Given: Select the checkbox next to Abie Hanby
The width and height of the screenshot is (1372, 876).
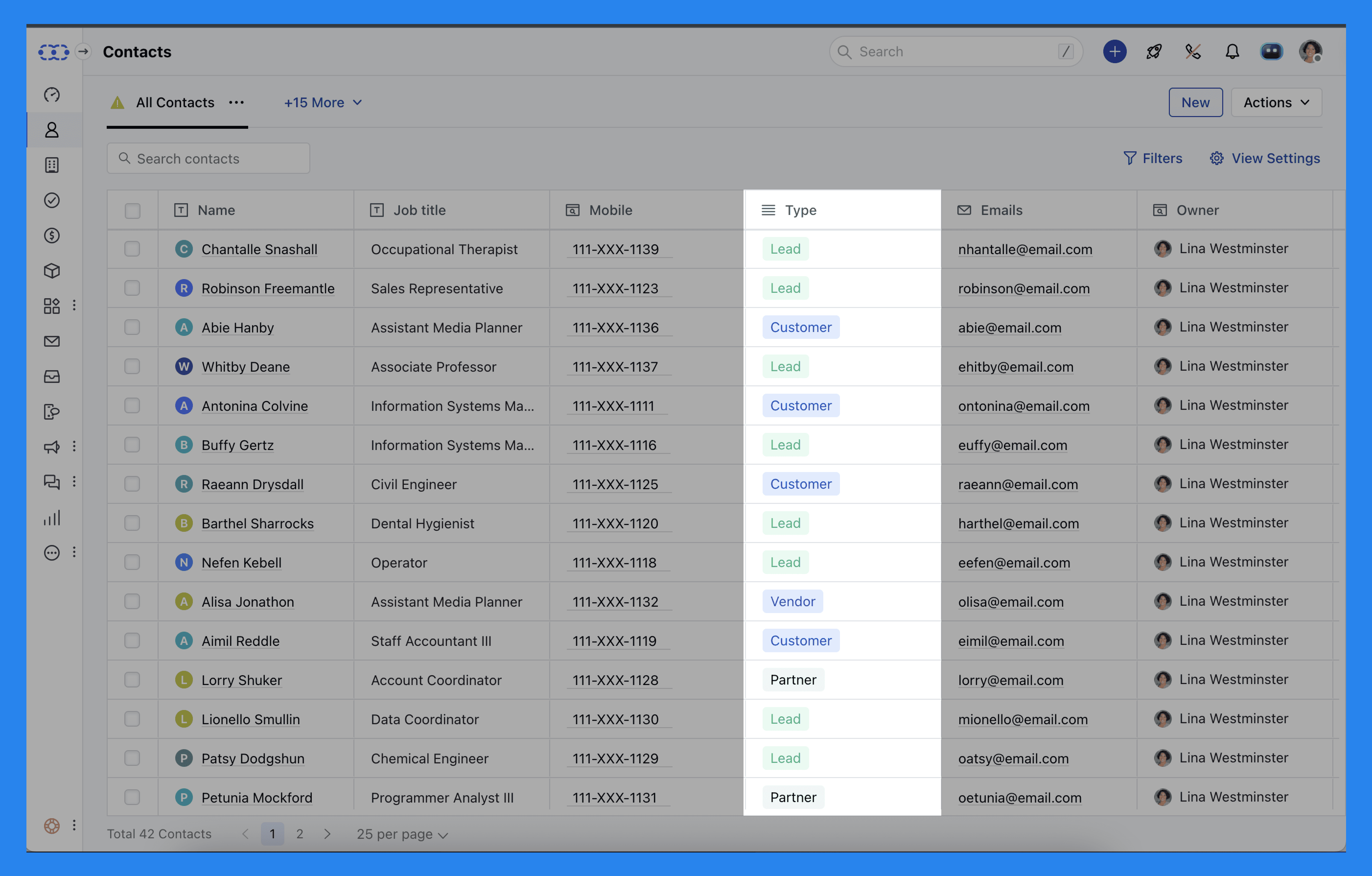Looking at the screenshot, I should click(132, 327).
